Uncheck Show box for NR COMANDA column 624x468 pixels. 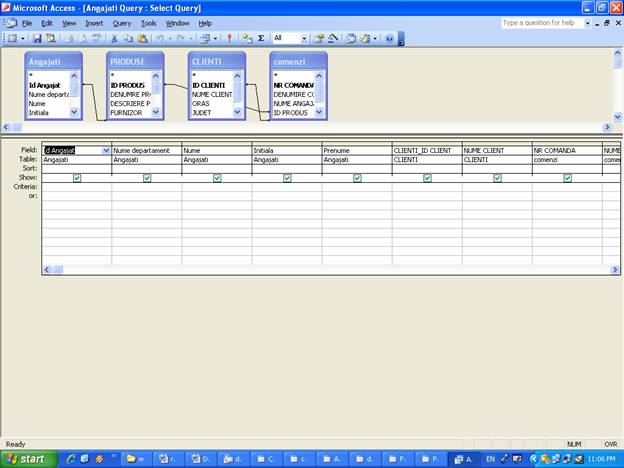coord(567,178)
